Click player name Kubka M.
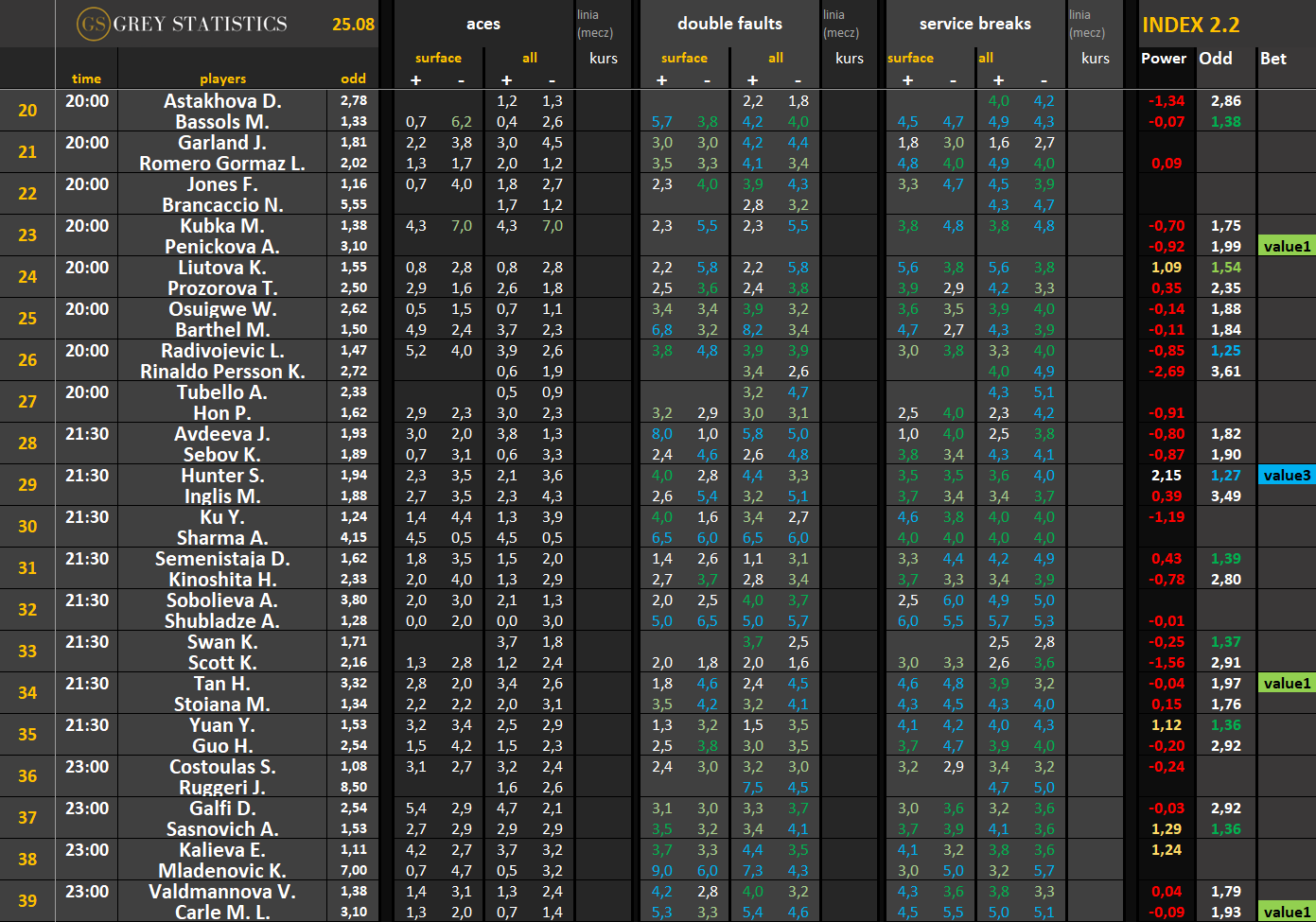Viewport: 1316px width, 922px height. (x=222, y=226)
